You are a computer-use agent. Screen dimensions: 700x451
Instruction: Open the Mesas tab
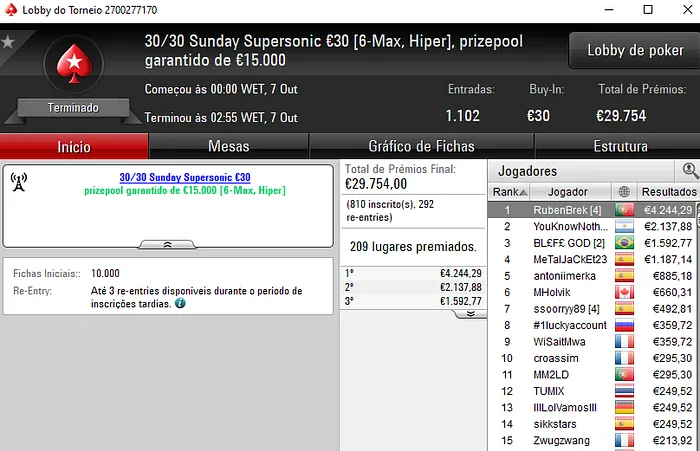pyautogui.click(x=229, y=146)
